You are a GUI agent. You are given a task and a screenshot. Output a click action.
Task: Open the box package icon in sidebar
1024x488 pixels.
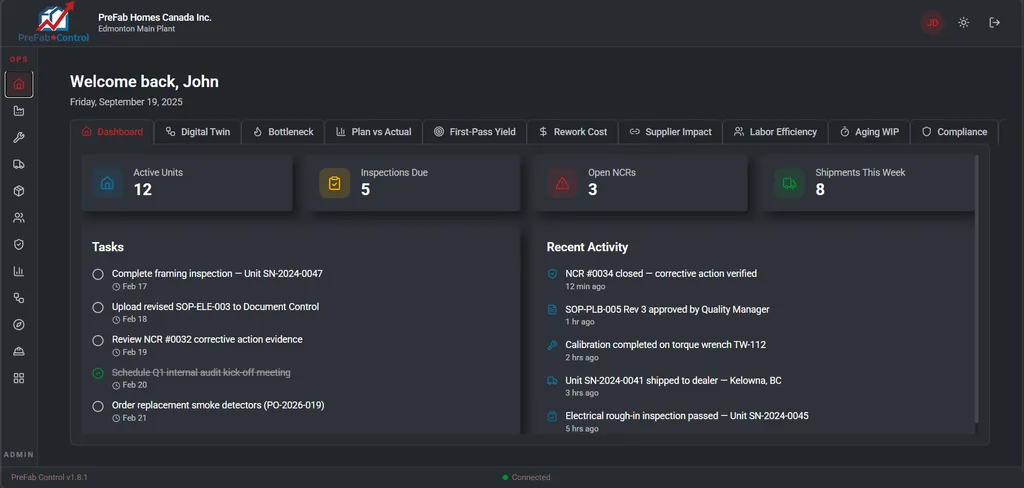[19, 191]
